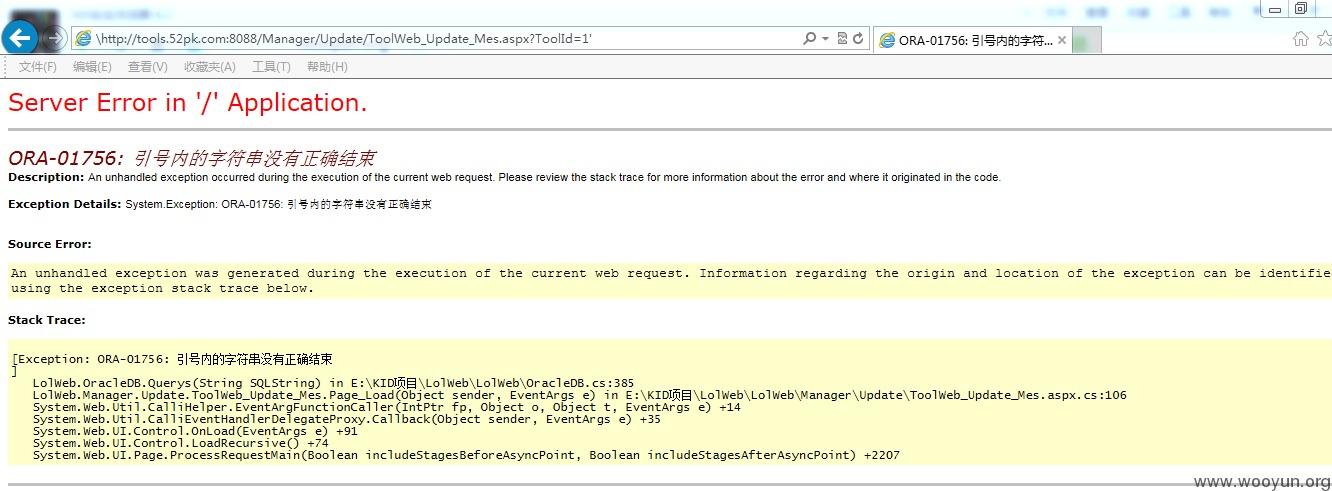Open the 工具(T) menu
This screenshot has height=491, width=1332.
pyautogui.click(x=271, y=67)
